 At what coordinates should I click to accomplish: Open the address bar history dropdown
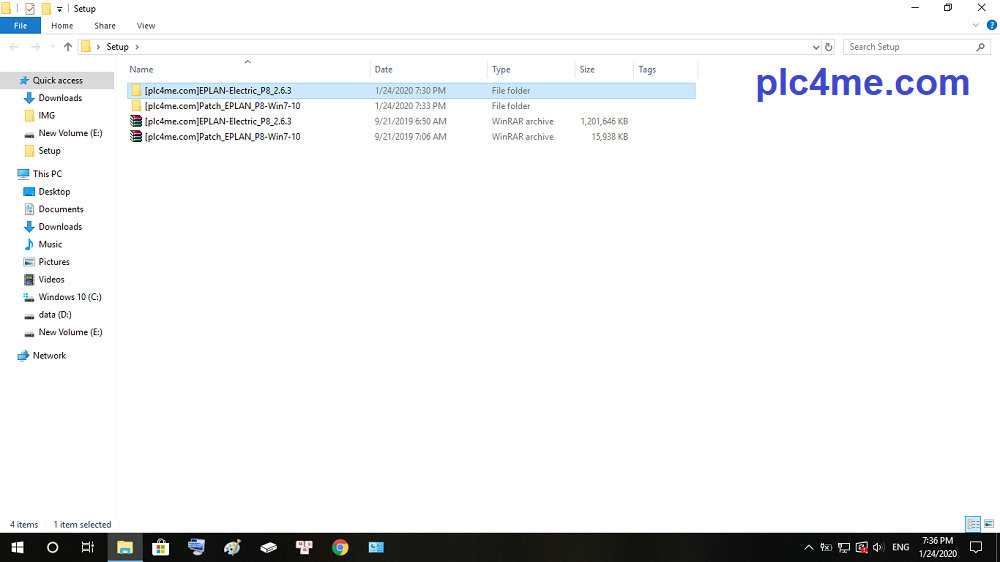click(816, 47)
